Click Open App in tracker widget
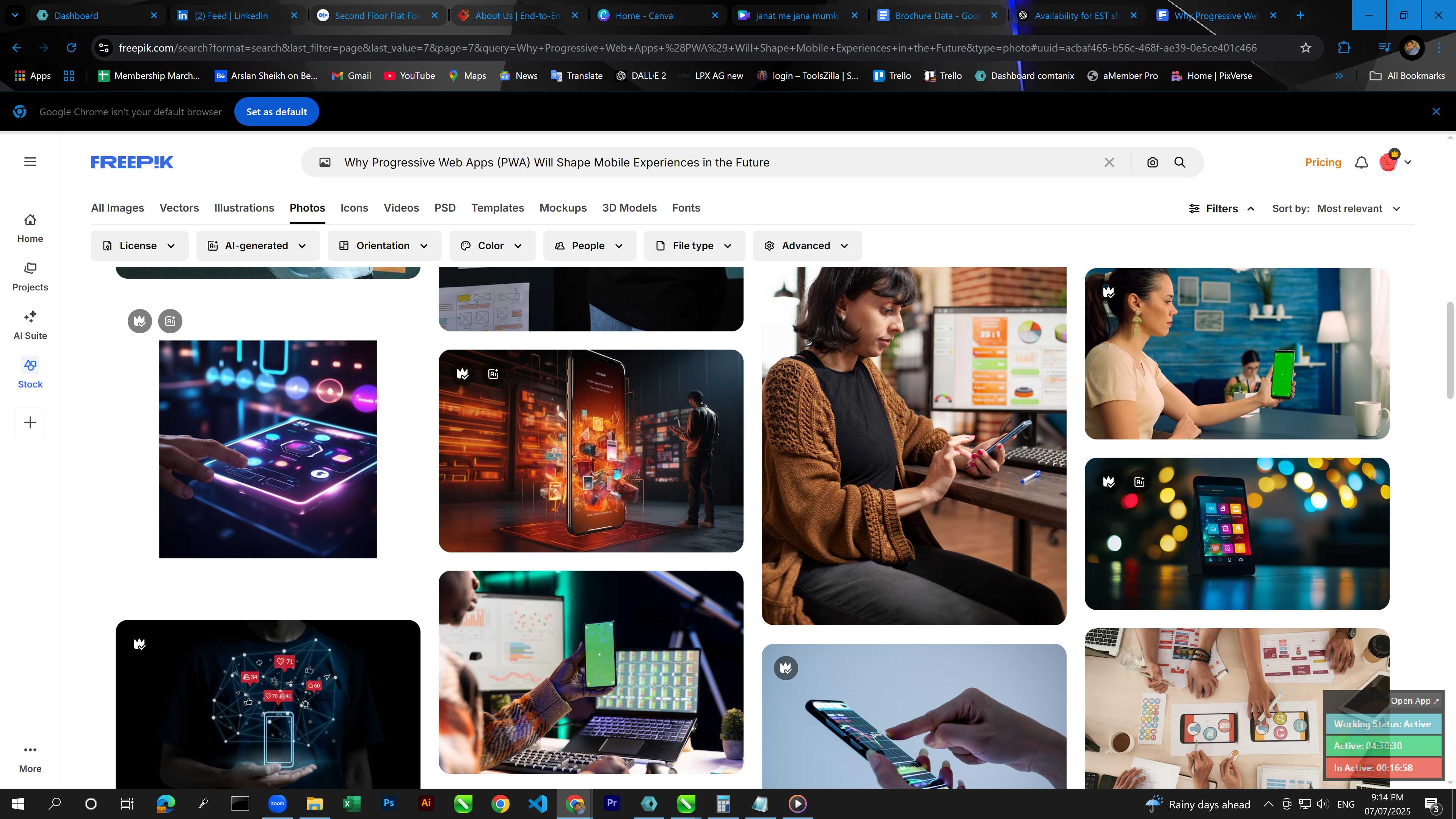Viewport: 1456px width, 819px height. [x=1414, y=700]
